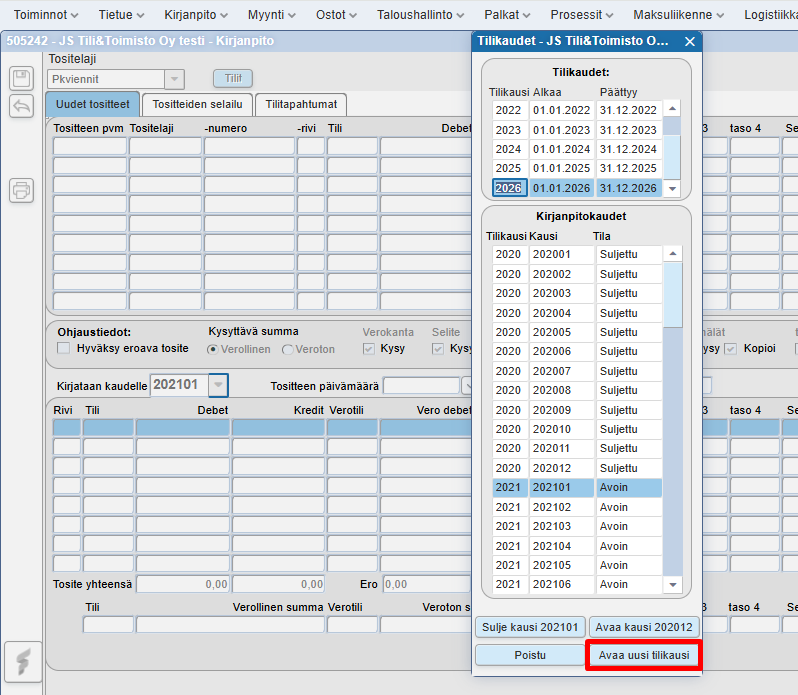Screen dimensions: 798x695
Task: Click the undo arrow icon in the sidebar
Action: (21, 106)
